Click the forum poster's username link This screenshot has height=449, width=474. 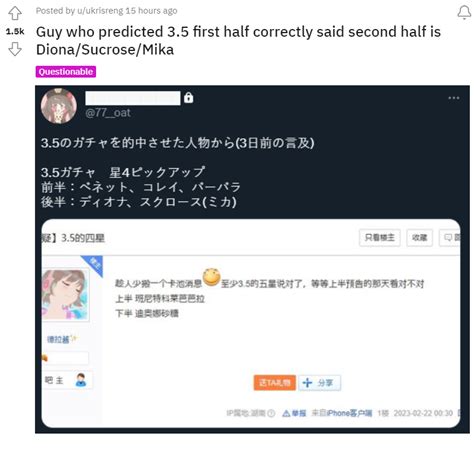tap(58, 339)
